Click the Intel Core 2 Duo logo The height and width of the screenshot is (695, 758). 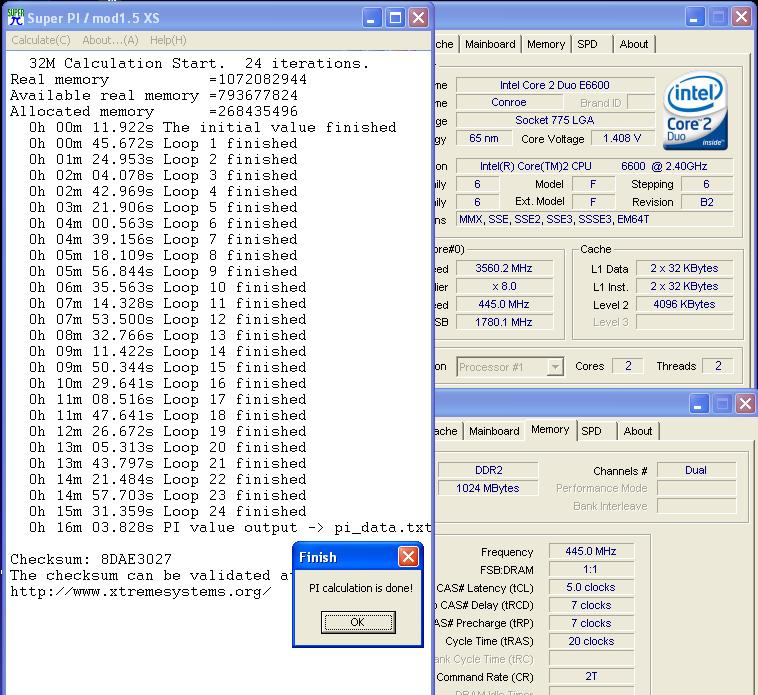(695, 111)
